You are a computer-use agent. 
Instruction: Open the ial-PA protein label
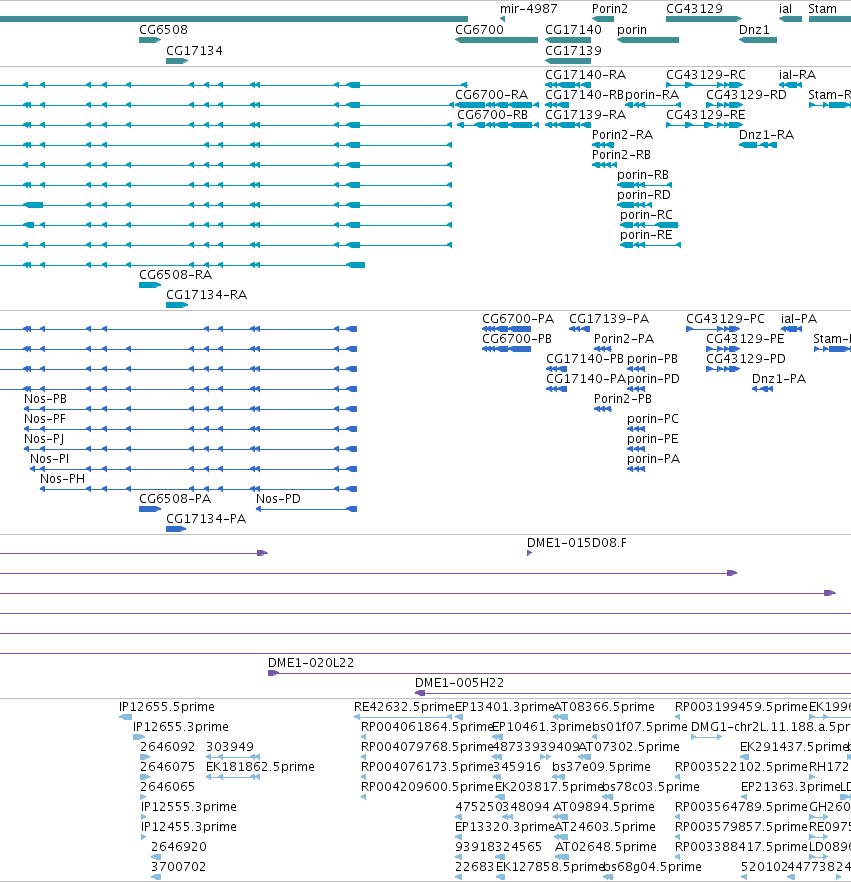[799, 319]
